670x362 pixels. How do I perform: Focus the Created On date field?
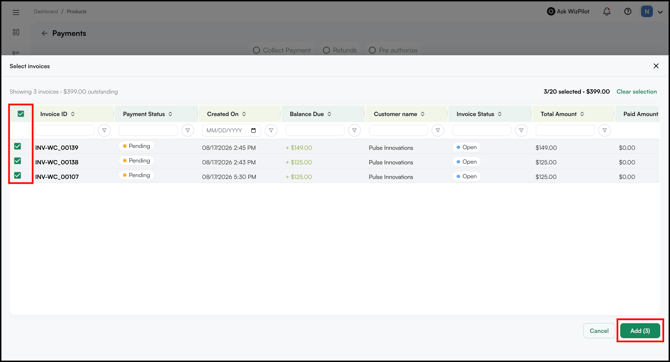click(x=231, y=130)
